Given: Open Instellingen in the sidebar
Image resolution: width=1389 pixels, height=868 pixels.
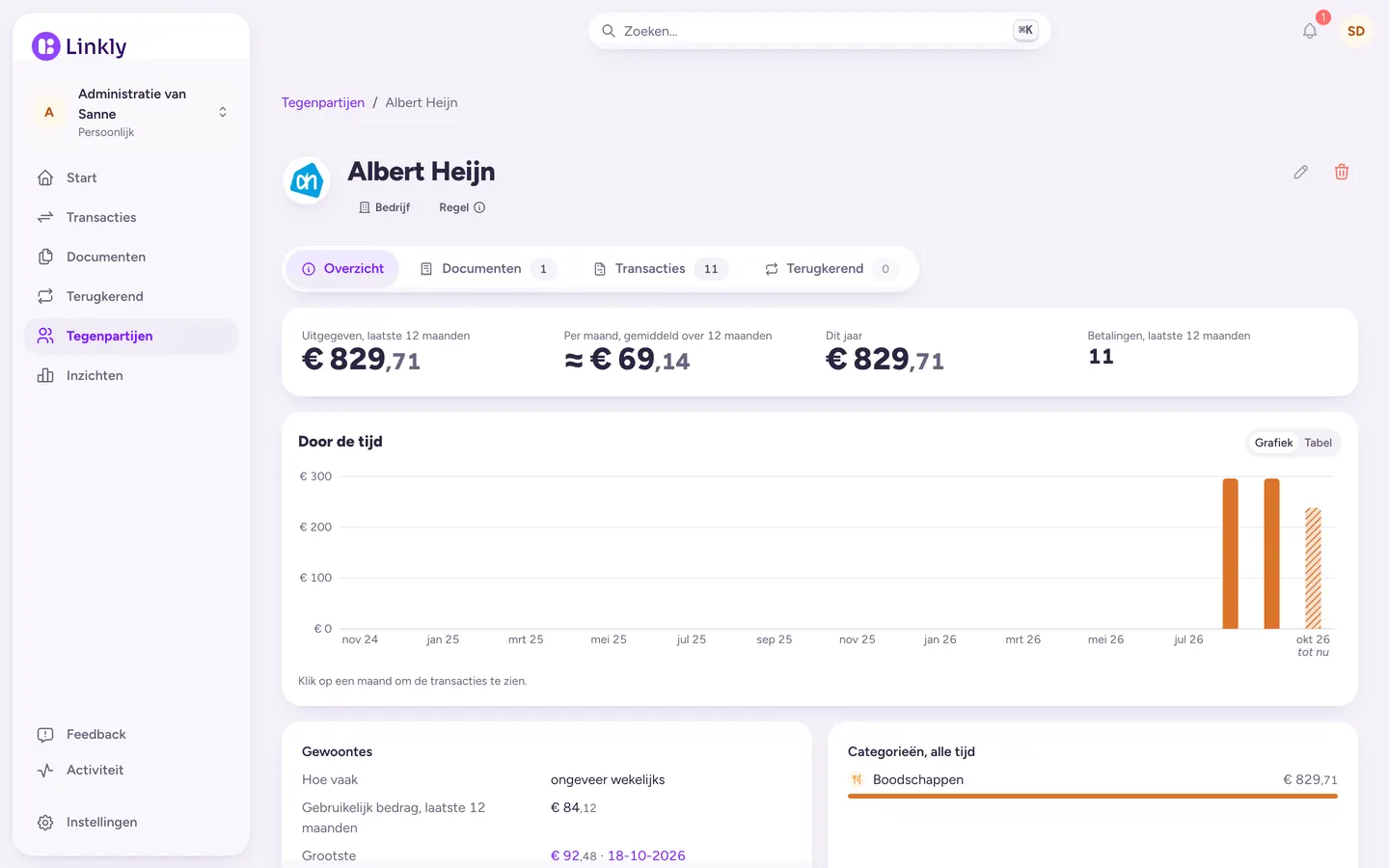Looking at the screenshot, I should [x=131, y=822].
